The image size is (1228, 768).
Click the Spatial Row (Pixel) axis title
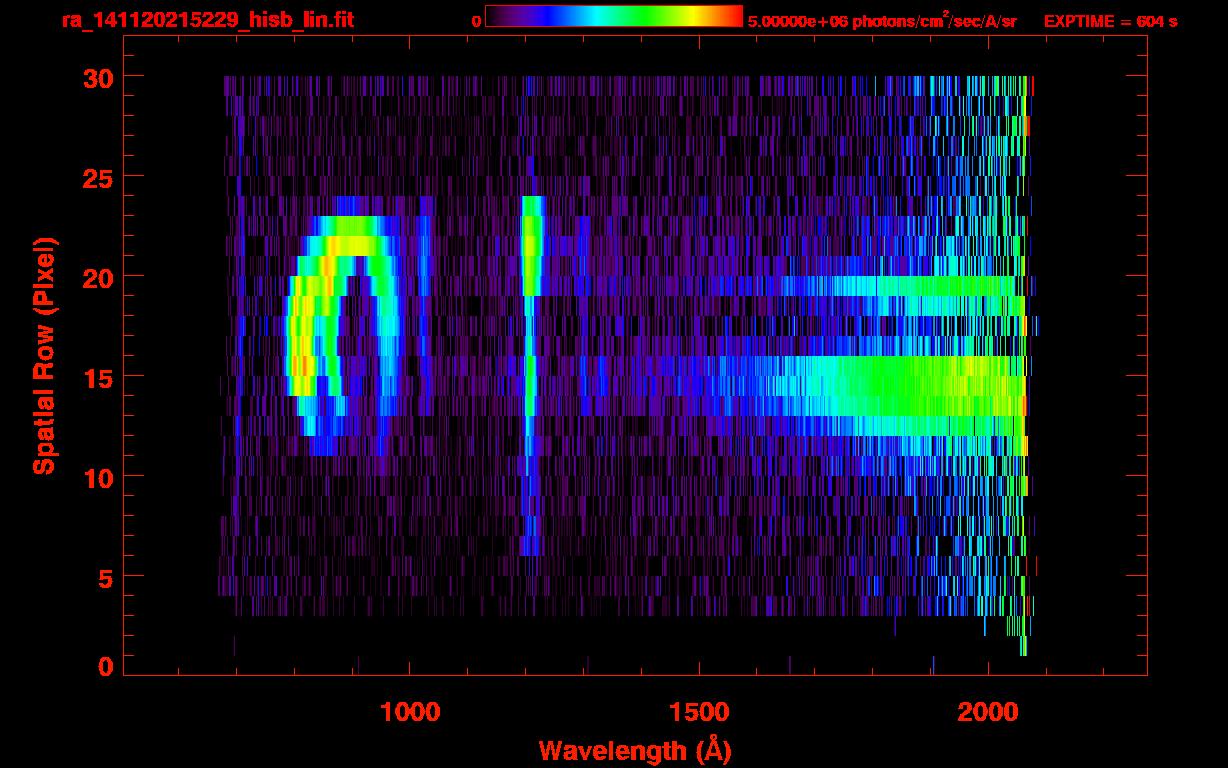tap(44, 355)
